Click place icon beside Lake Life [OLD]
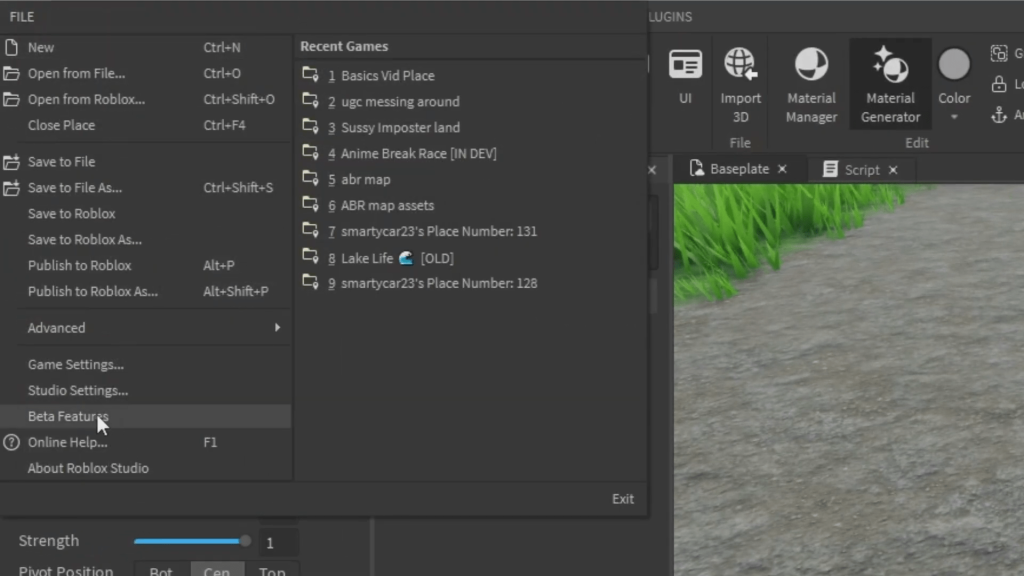1024x576 pixels. coord(310,257)
